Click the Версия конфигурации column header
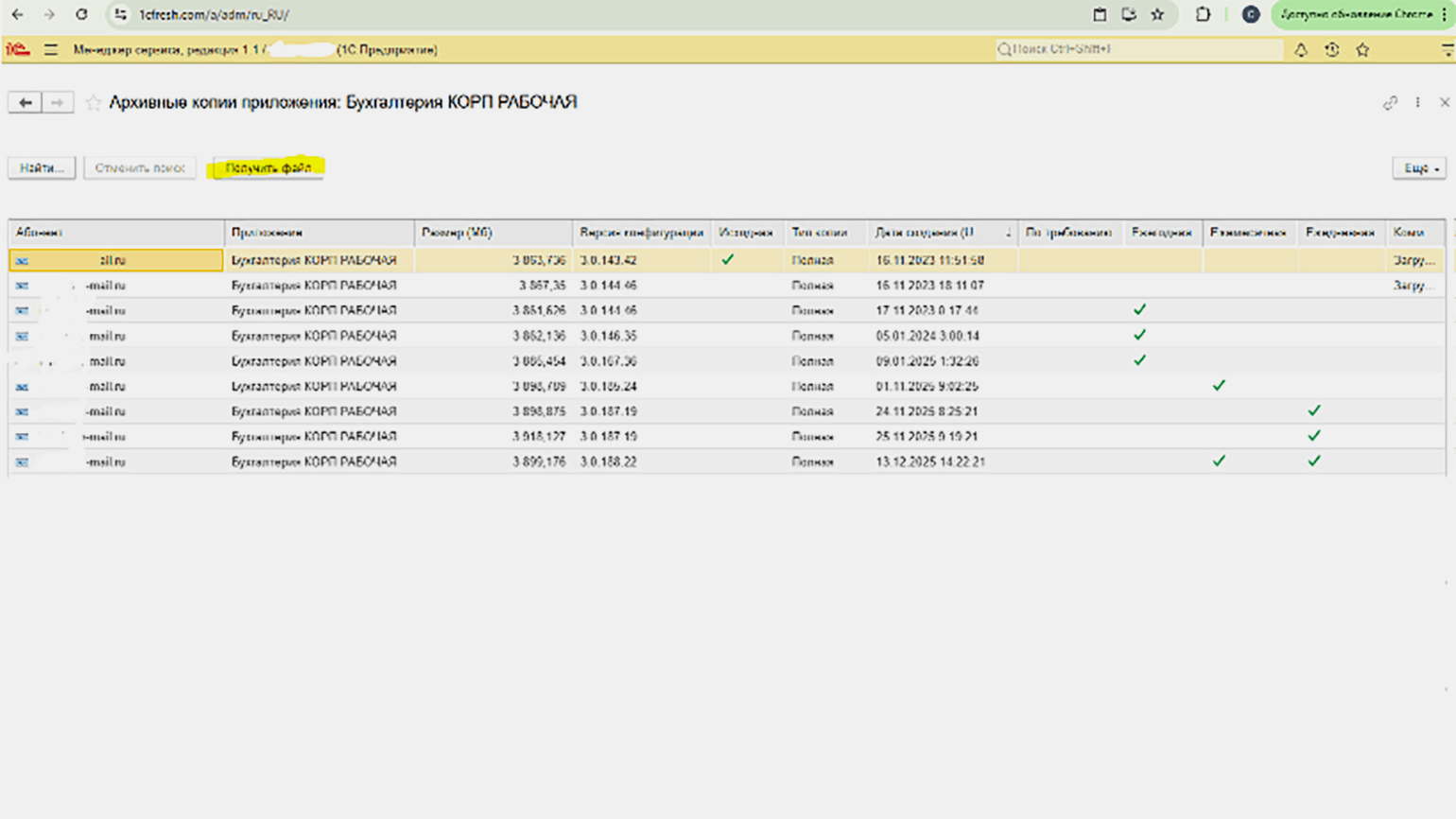 click(641, 233)
